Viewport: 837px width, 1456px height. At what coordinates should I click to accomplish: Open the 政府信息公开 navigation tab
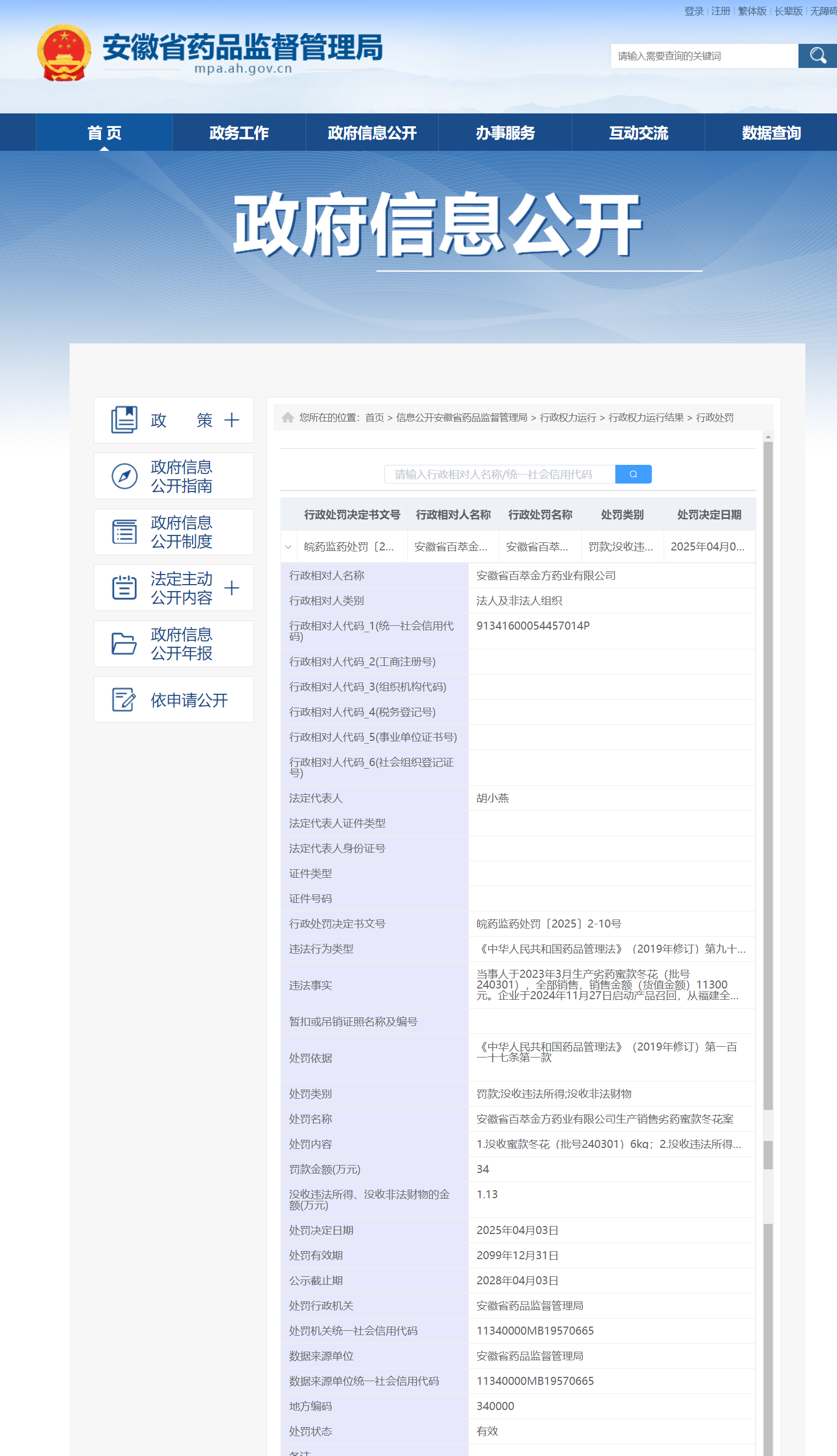372,133
